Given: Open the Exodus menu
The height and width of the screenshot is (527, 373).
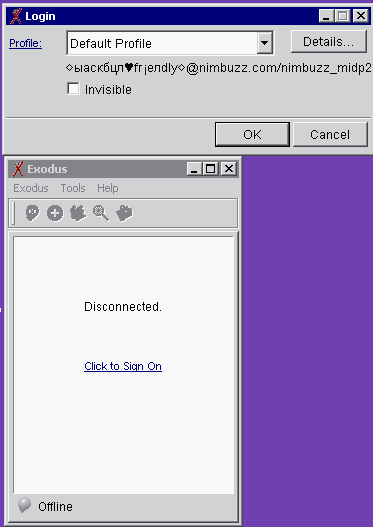Looking at the screenshot, I should [x=31, y=188].
